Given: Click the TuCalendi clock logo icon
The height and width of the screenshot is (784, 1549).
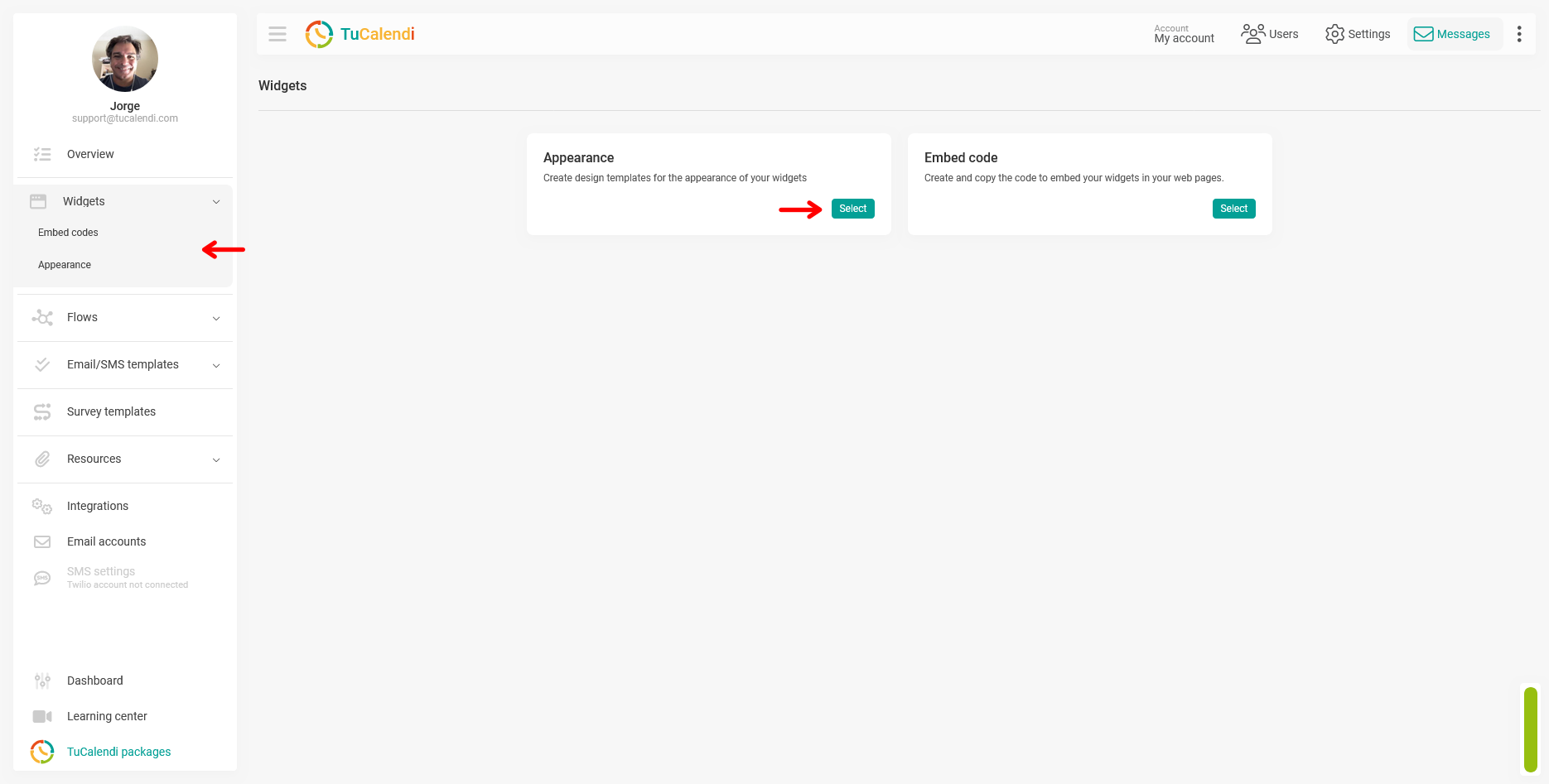Looking at the screenshot, I should click(x=319, y=34).
